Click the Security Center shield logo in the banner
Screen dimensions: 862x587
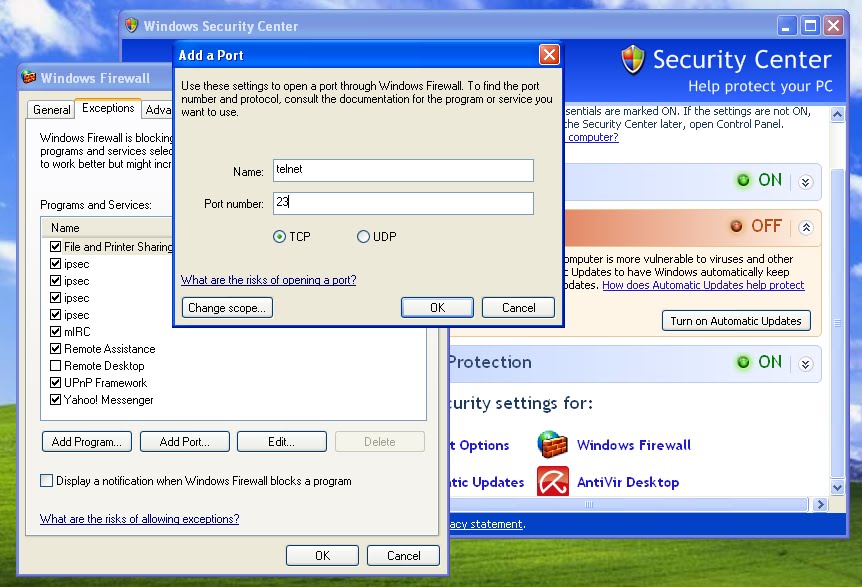coord(633,59)
